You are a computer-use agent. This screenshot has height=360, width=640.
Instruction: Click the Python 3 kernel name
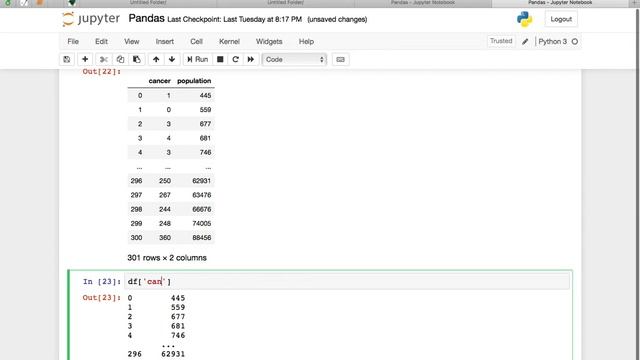pyautogui.click(x=553, y=42)
